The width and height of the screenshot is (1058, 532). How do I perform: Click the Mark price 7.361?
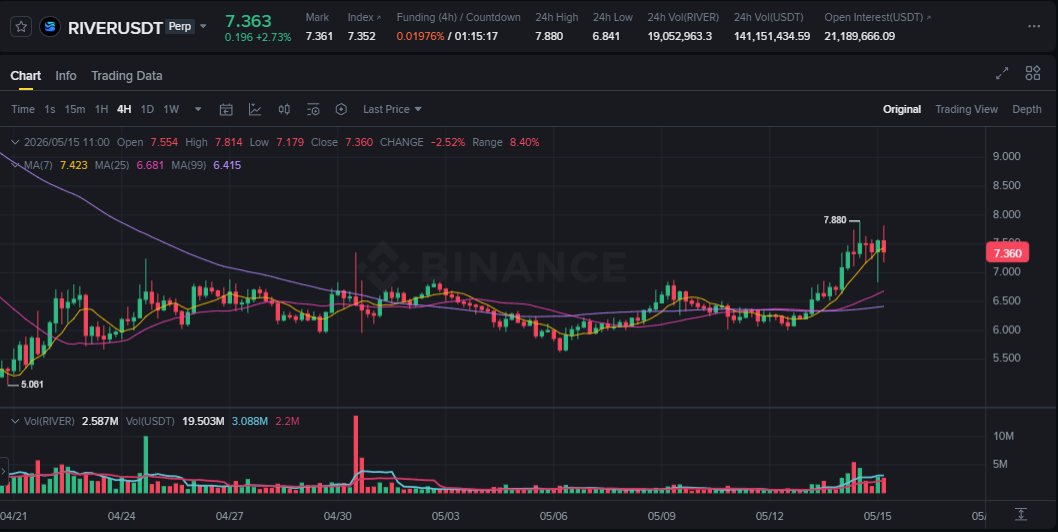click(319, 36)
